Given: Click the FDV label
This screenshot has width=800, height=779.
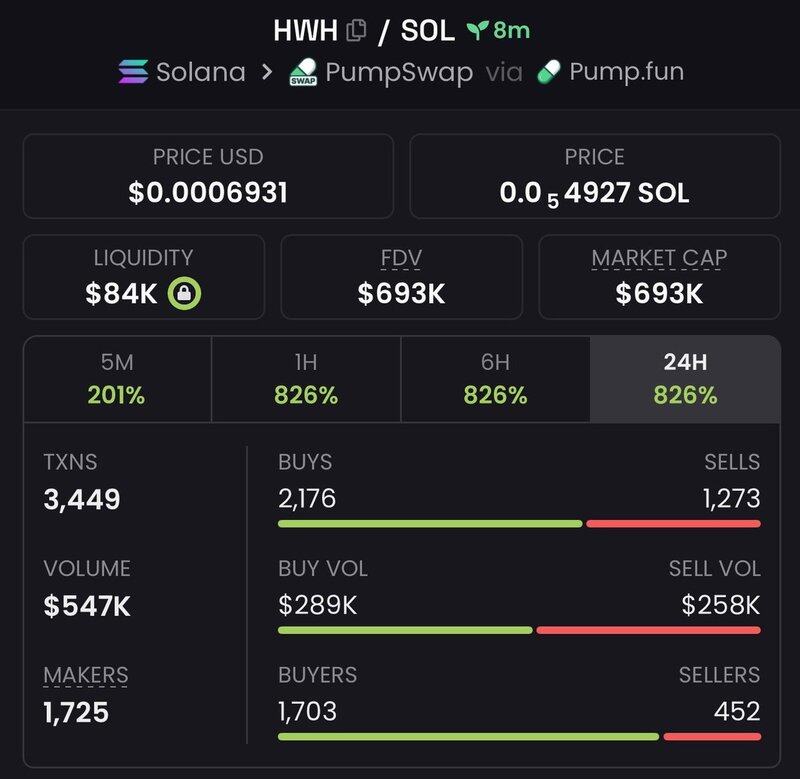Looking at the screenshot, I should click(x=401, y=258).
